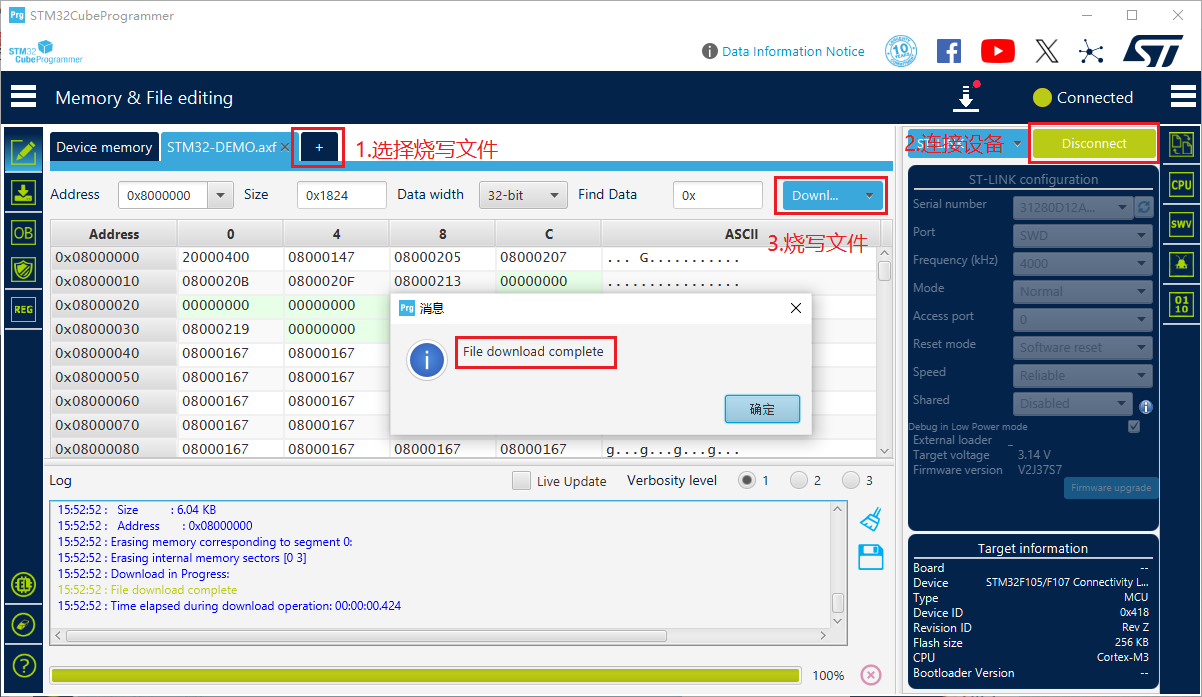The width and height of the screenshot is (1202, 697).
Task: Open the Serial number dropdown
Action: 1072,207
